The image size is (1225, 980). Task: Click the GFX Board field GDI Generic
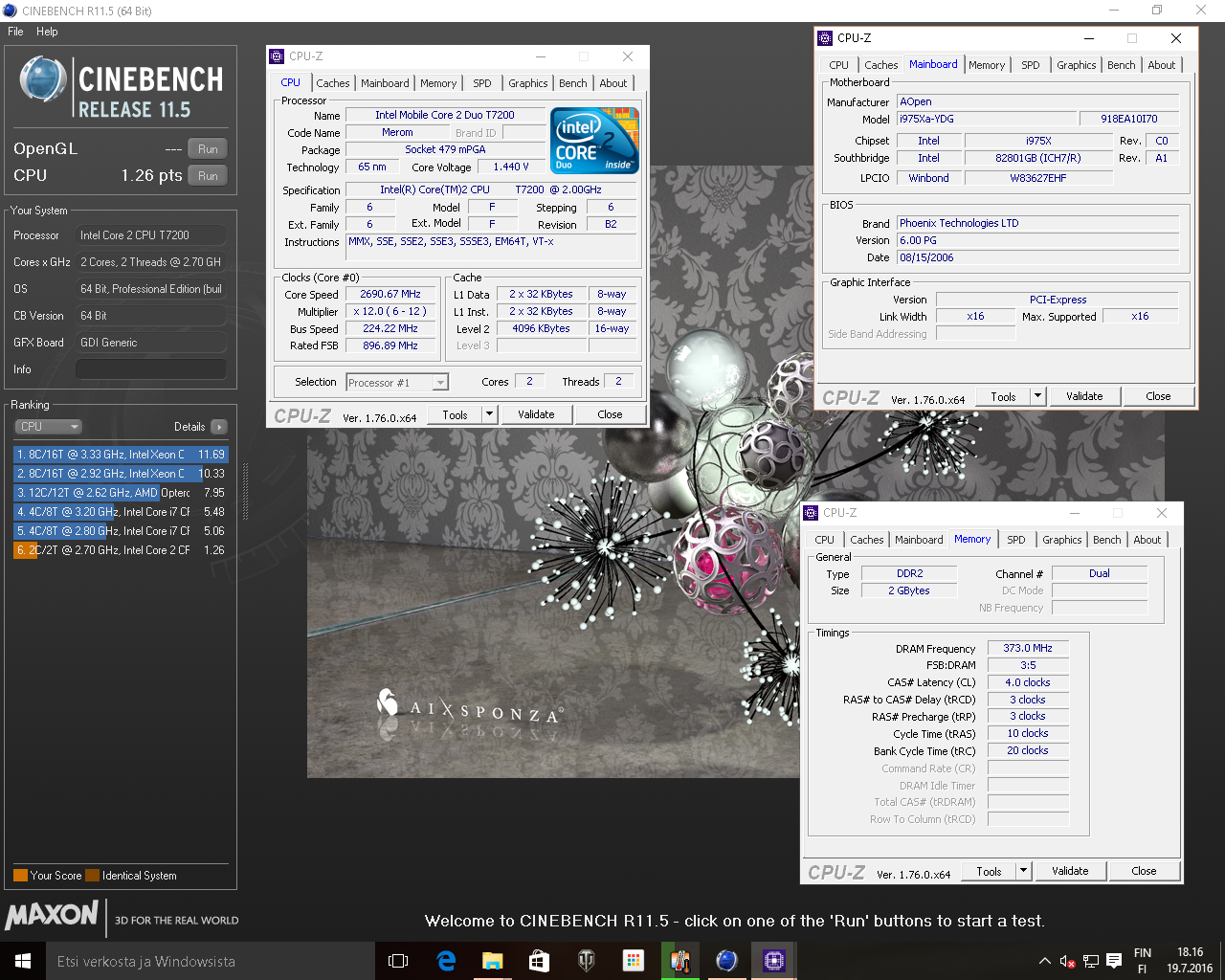[151, 343]
